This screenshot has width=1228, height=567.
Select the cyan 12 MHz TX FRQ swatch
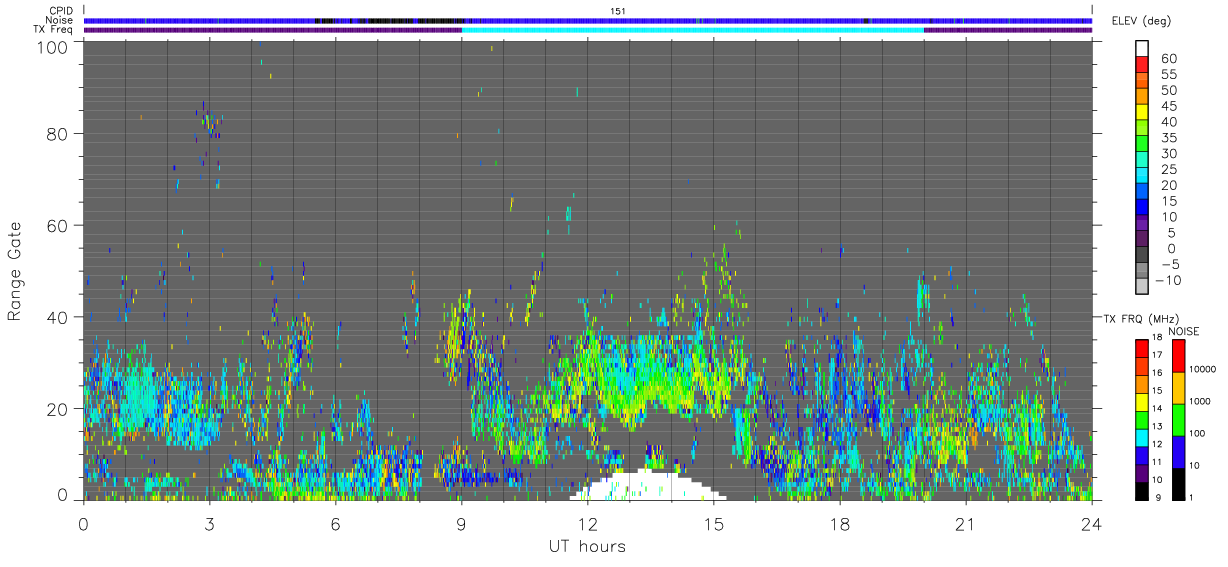point(1141,437)
